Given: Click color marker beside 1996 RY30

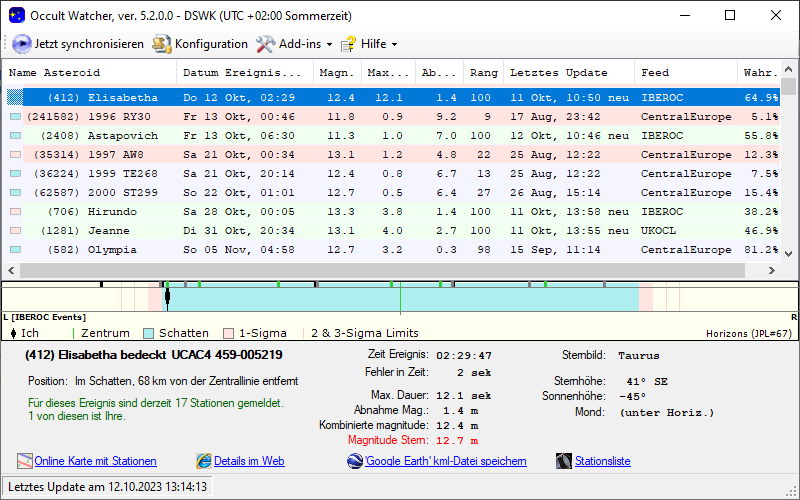Looking at the screenshot, I should click(15, 117).
